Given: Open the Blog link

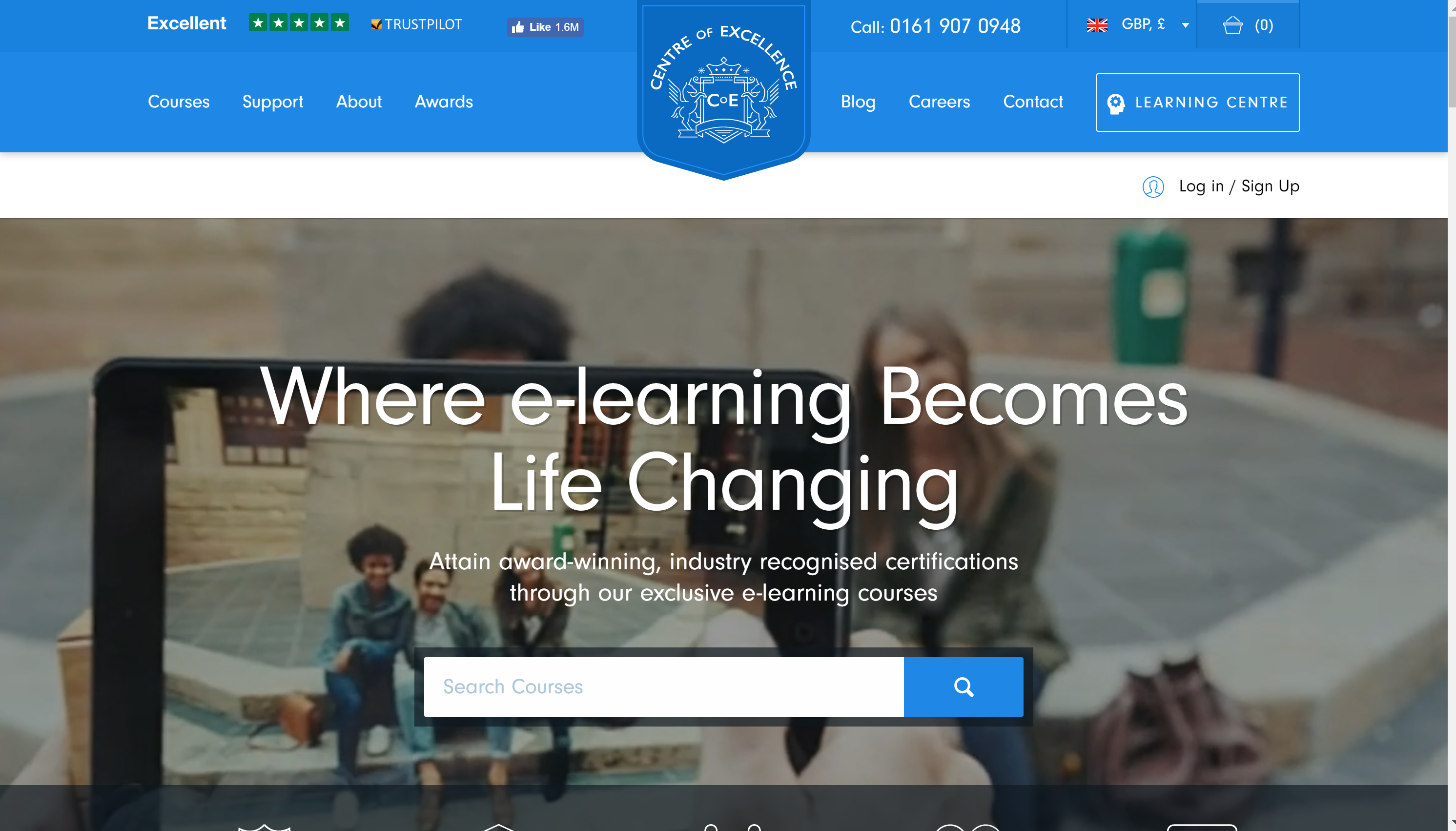Looking at the screenshot, I should pos(858,102).
